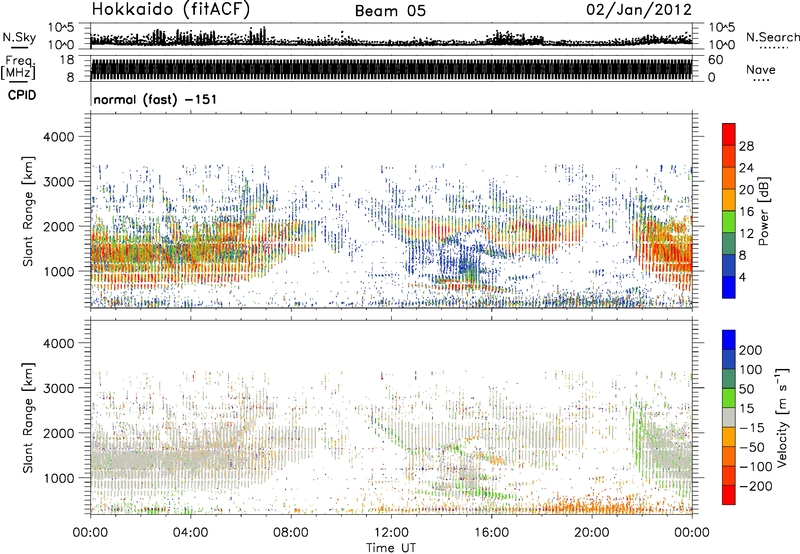The image size is (800, 554).
Task: Select the '08:00' time tick label
Action: [291, 533]
